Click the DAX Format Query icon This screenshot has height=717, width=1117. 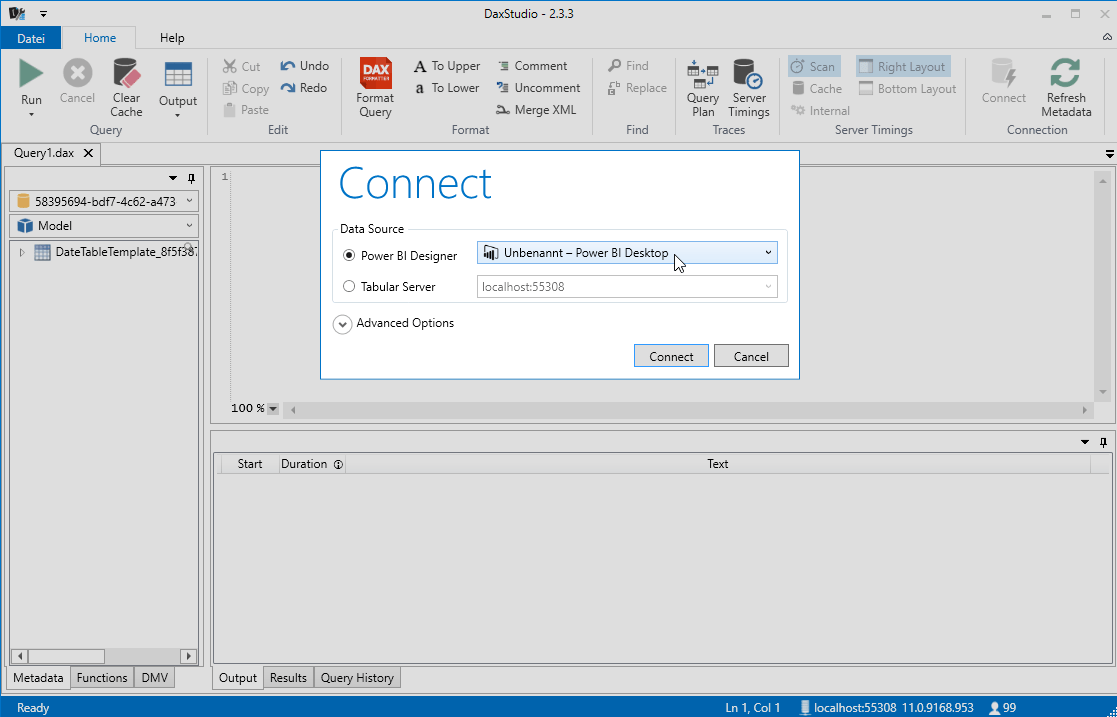(x=375, y=73)
